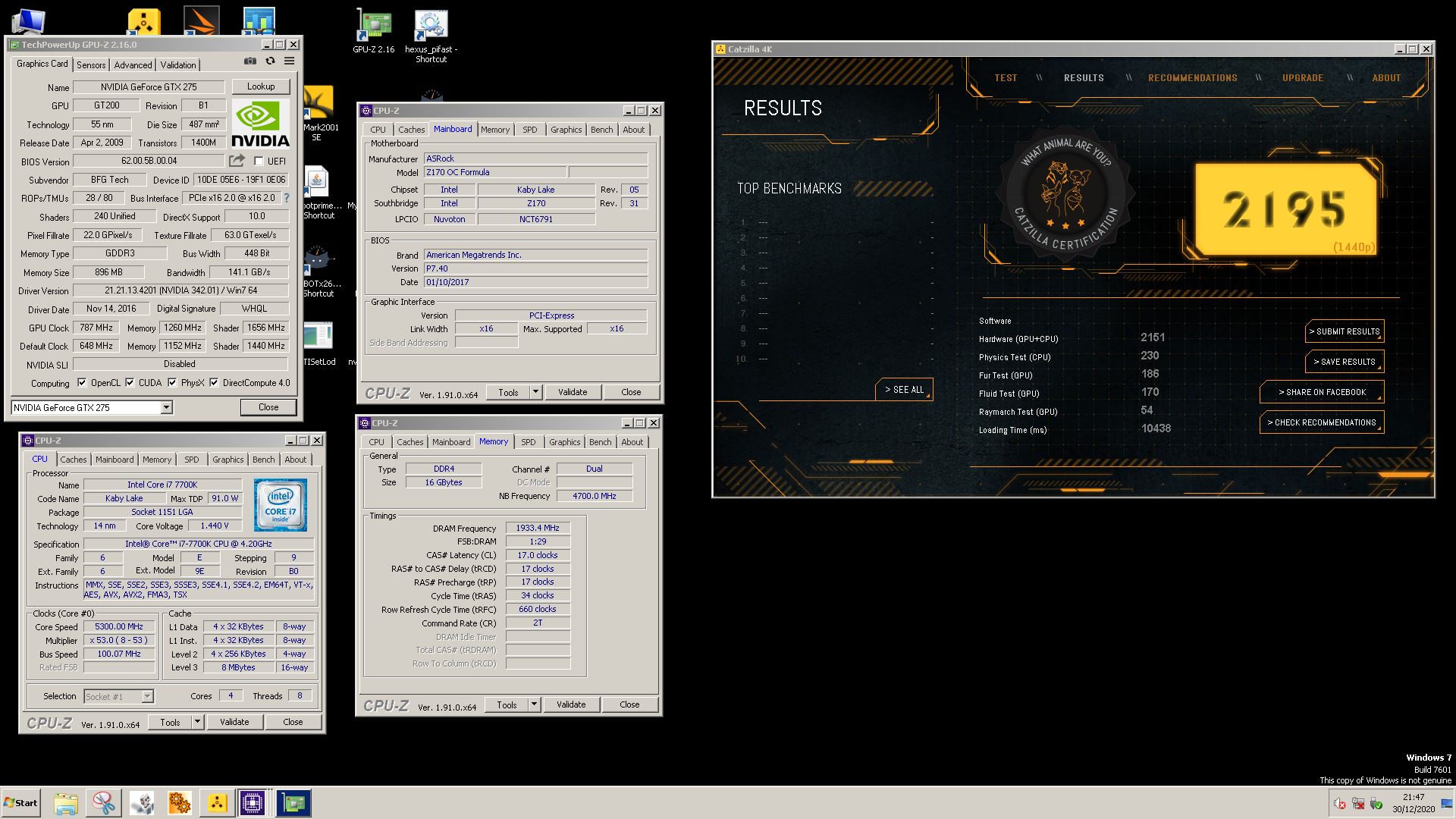Click Submit Results in Catzilla

pos(1345,331)
